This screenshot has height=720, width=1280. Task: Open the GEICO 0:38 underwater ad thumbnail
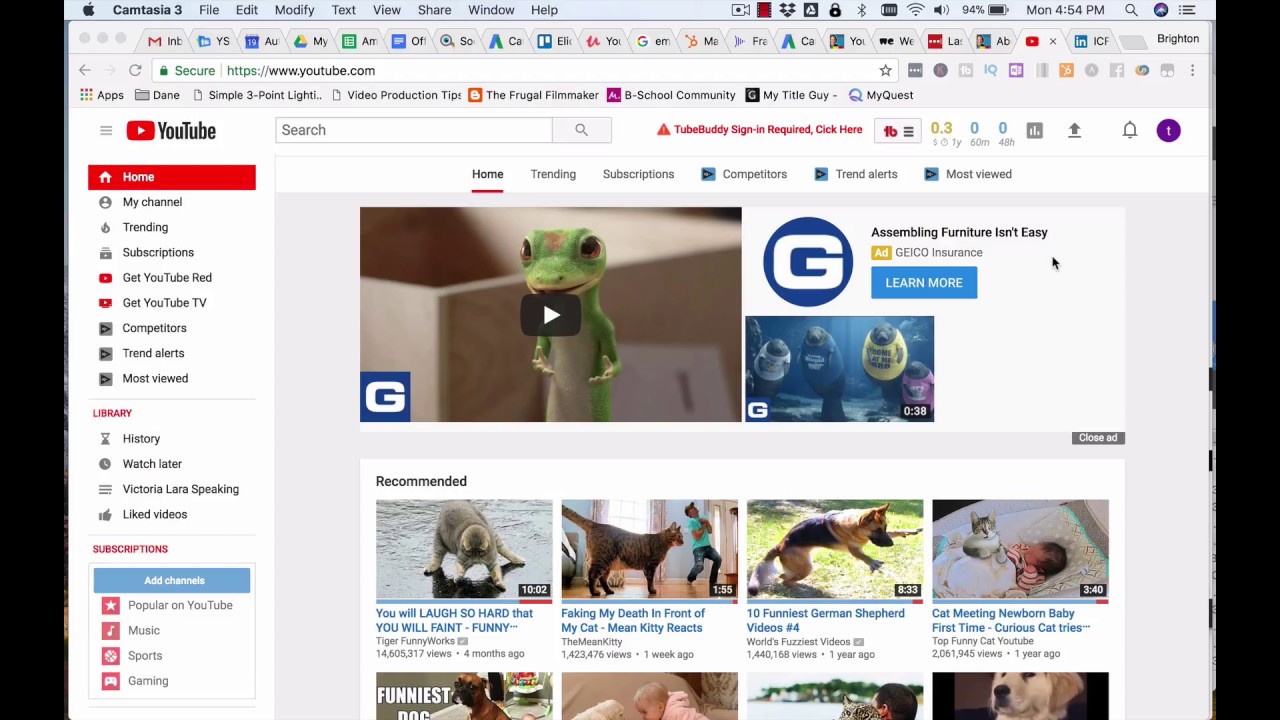[x=839, y=369]
